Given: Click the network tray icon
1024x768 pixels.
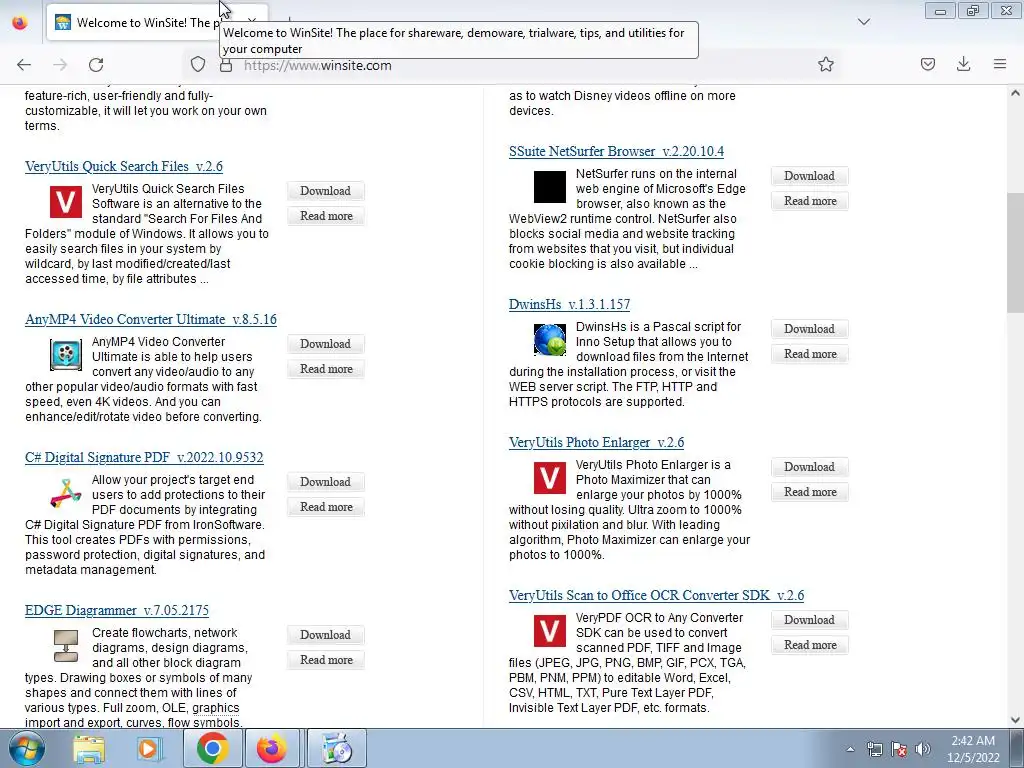Looking at the screenshot, I should [874, 749].
